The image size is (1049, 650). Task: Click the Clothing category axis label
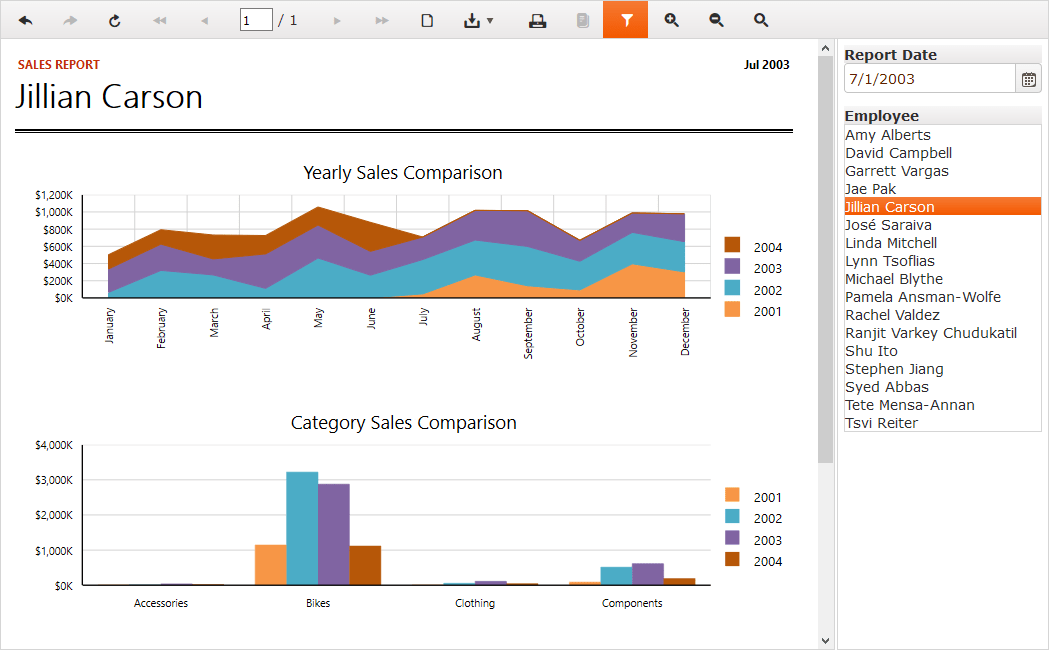[475, 603]
